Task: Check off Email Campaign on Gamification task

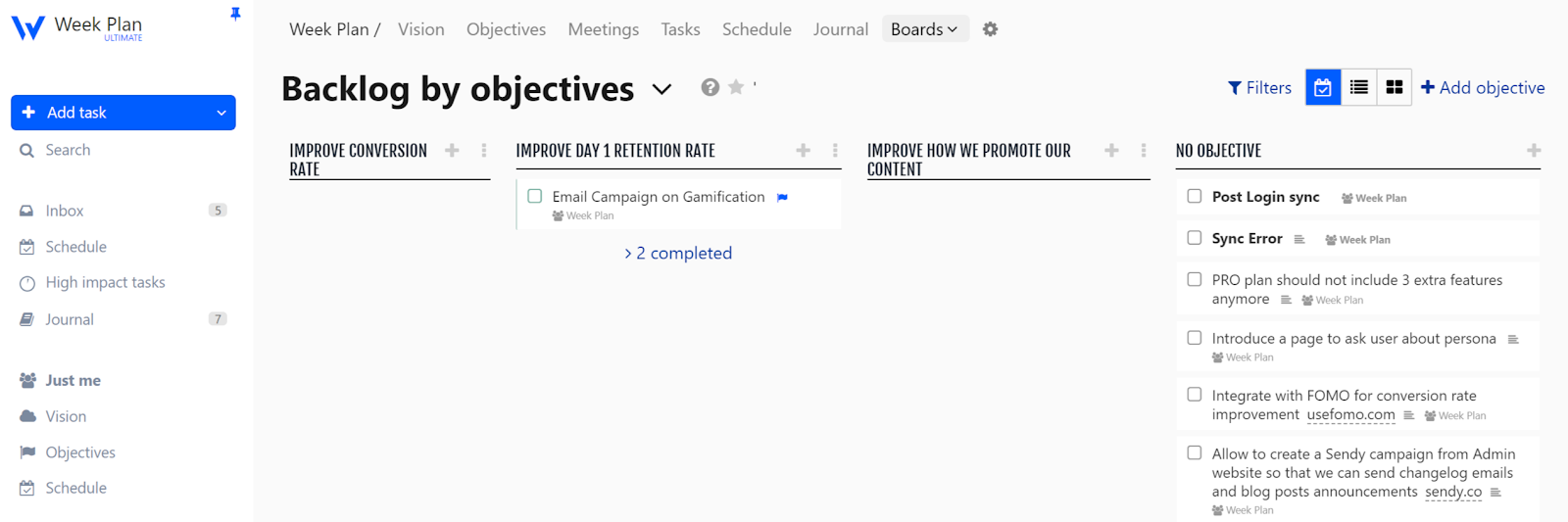Action: pyautogui.click(x=535, y=196)
